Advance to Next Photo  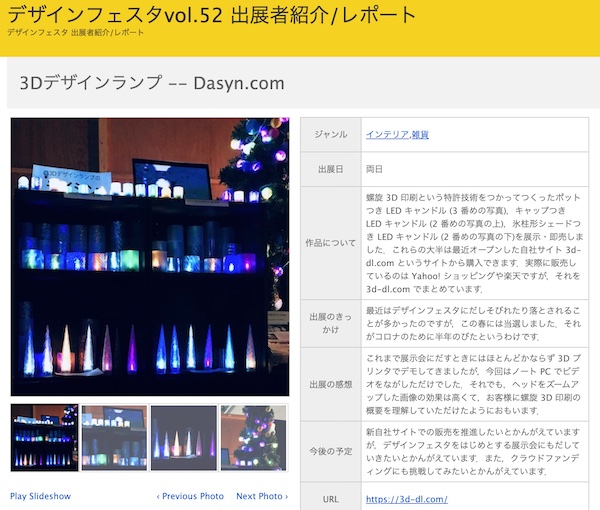262,496
